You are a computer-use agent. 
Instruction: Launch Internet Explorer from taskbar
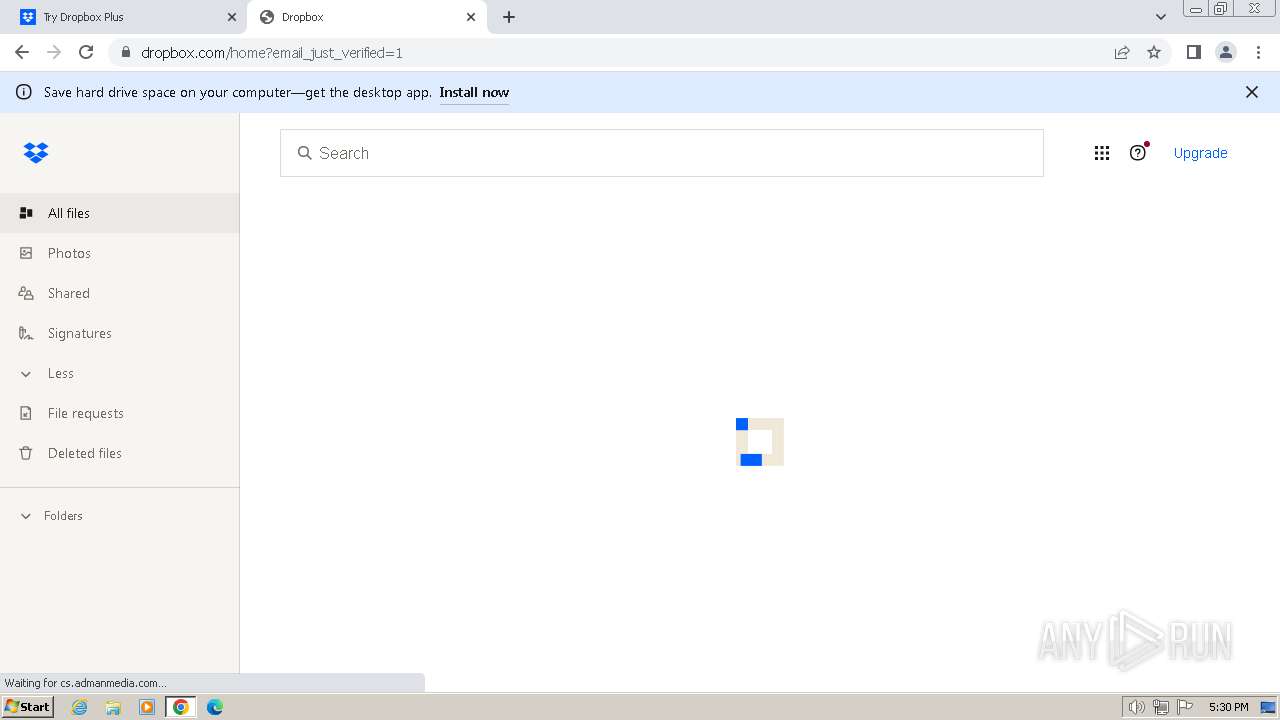(79, 707)
